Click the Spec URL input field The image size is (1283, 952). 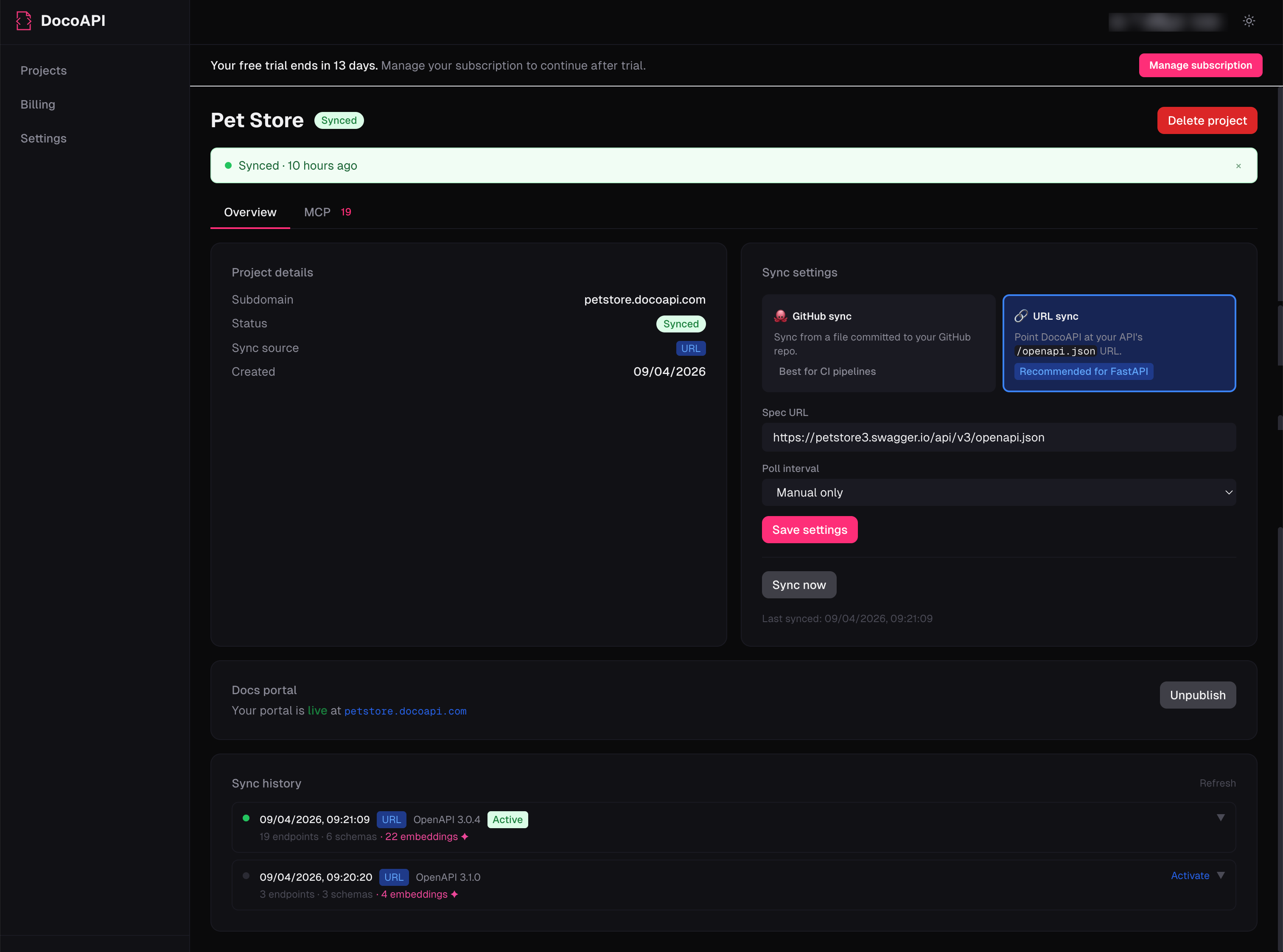pyautogui.click(x=998, y=437)
